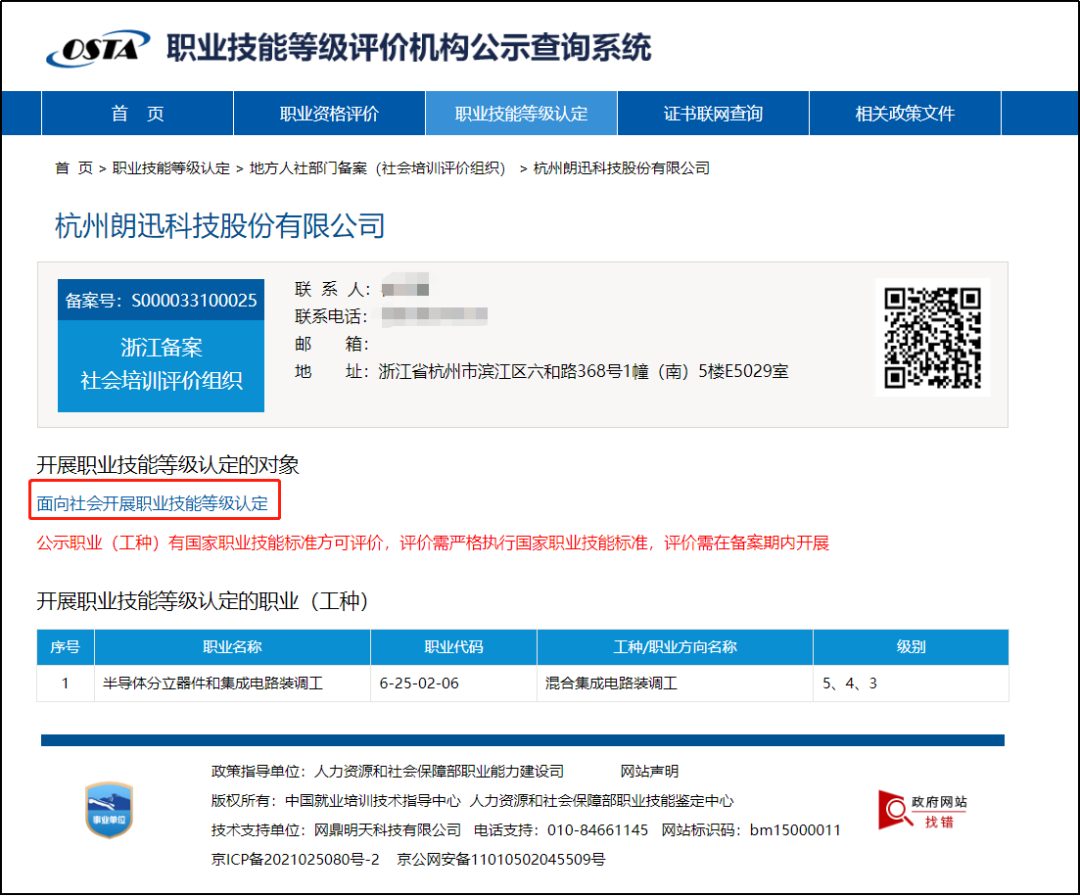Viewport: 1080px width, 896px height.
Task: Click the blurred 联系人 name value
Action: tap(406, 289)
